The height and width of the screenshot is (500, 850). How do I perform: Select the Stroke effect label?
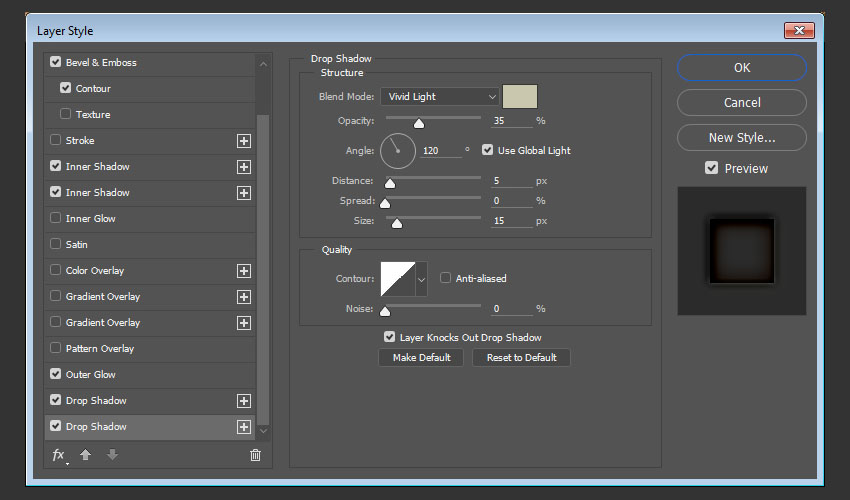(80, 140)
